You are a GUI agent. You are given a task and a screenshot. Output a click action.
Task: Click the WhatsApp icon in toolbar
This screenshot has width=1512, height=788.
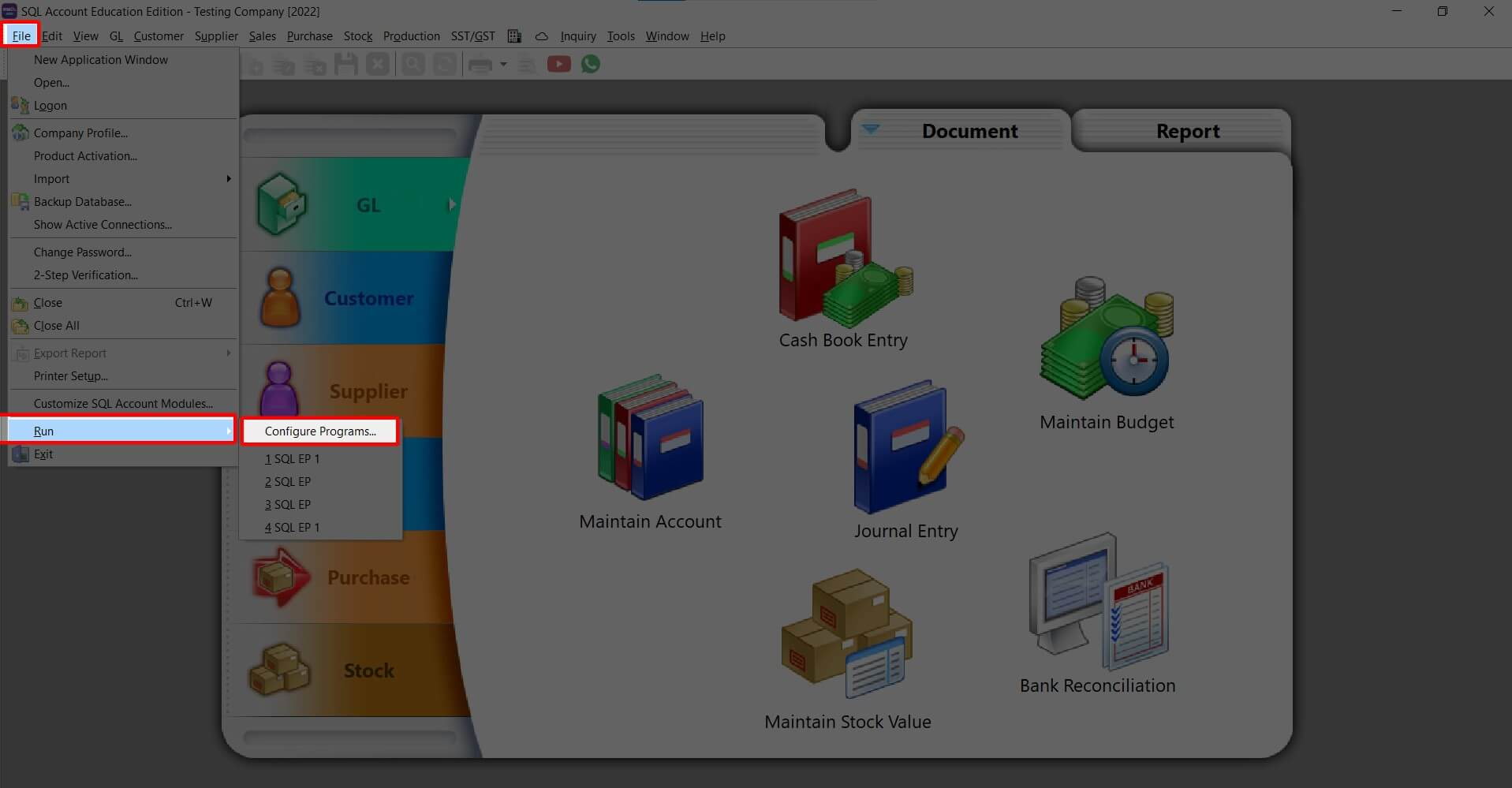[591, 64]
